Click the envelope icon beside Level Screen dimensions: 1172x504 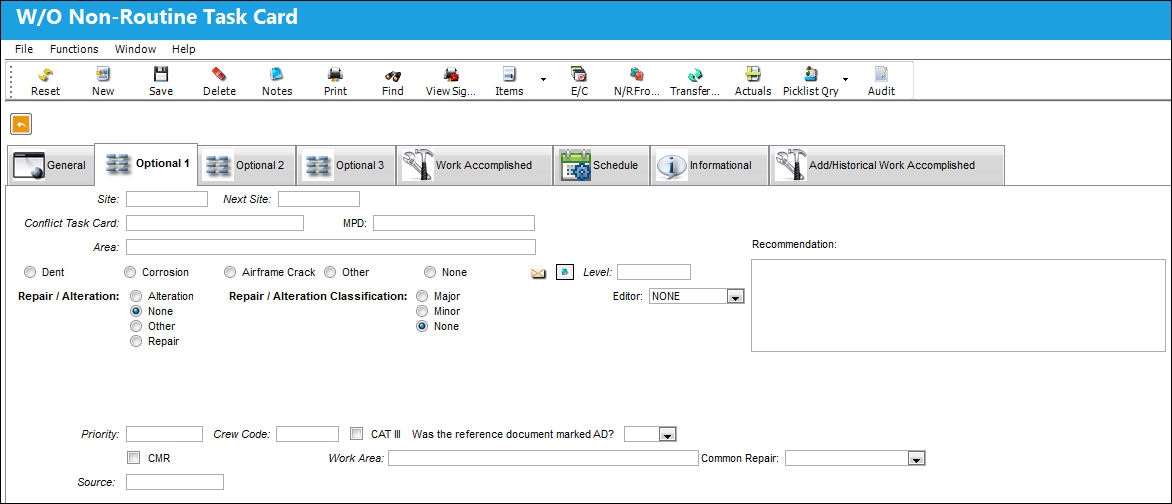click(x=538, y=273)
